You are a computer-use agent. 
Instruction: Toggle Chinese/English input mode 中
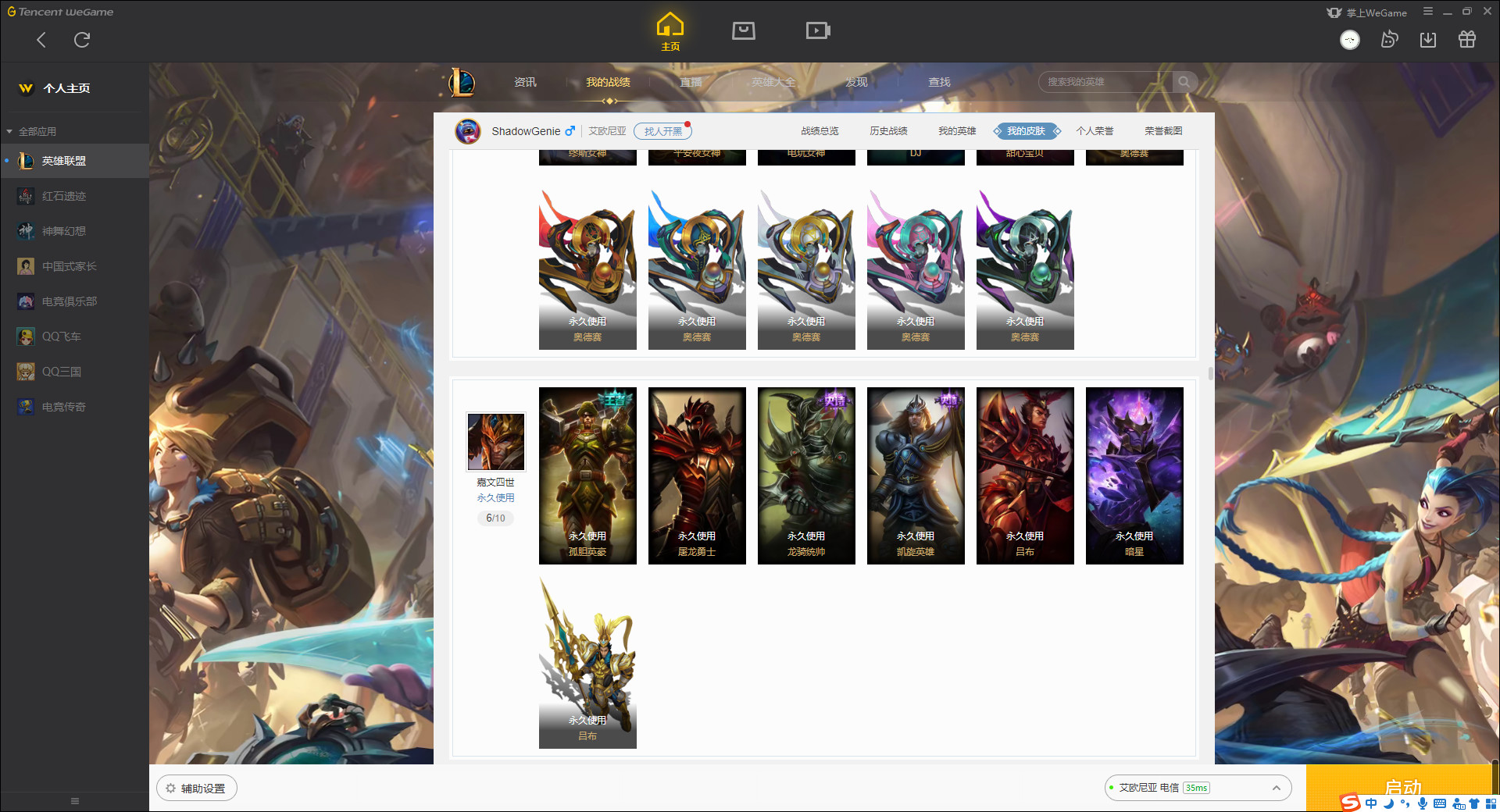click(x=1371, y=803)
